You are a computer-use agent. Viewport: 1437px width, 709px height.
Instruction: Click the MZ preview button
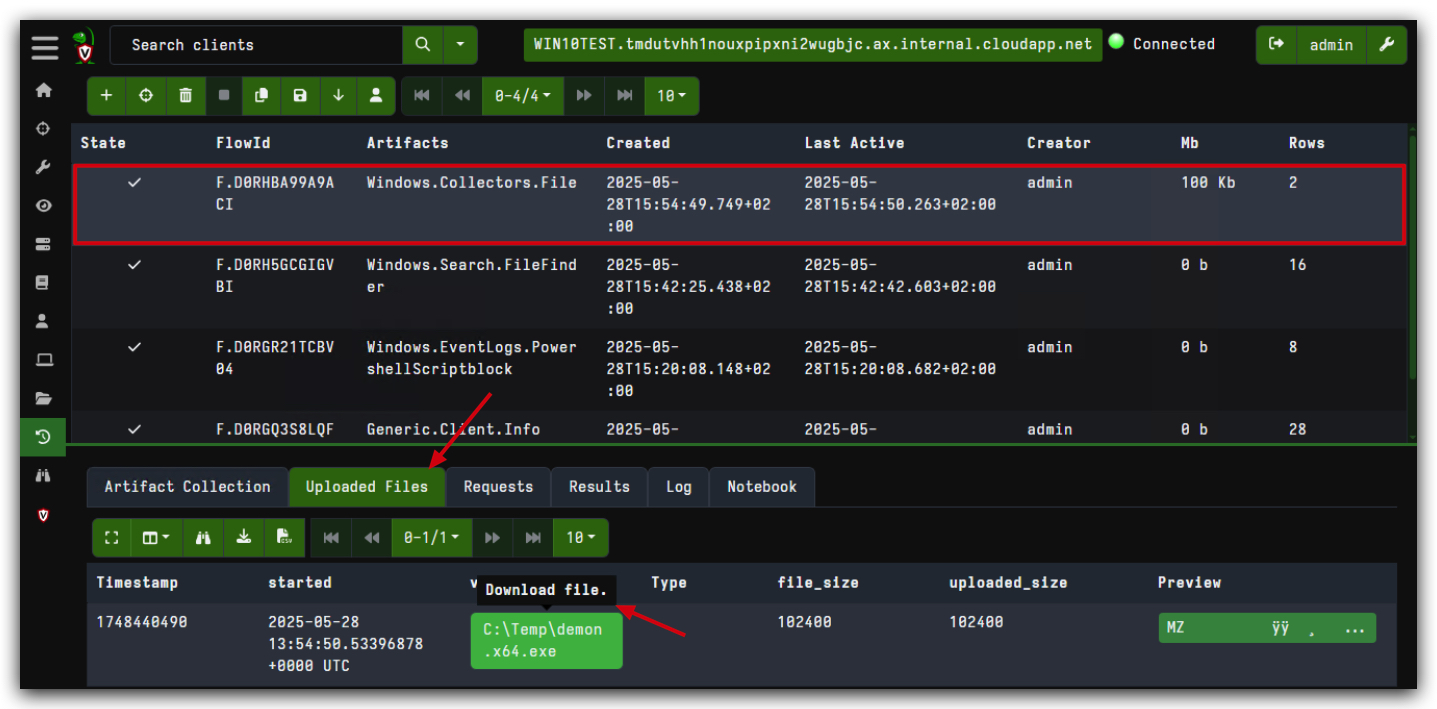tap(1267, 629)
